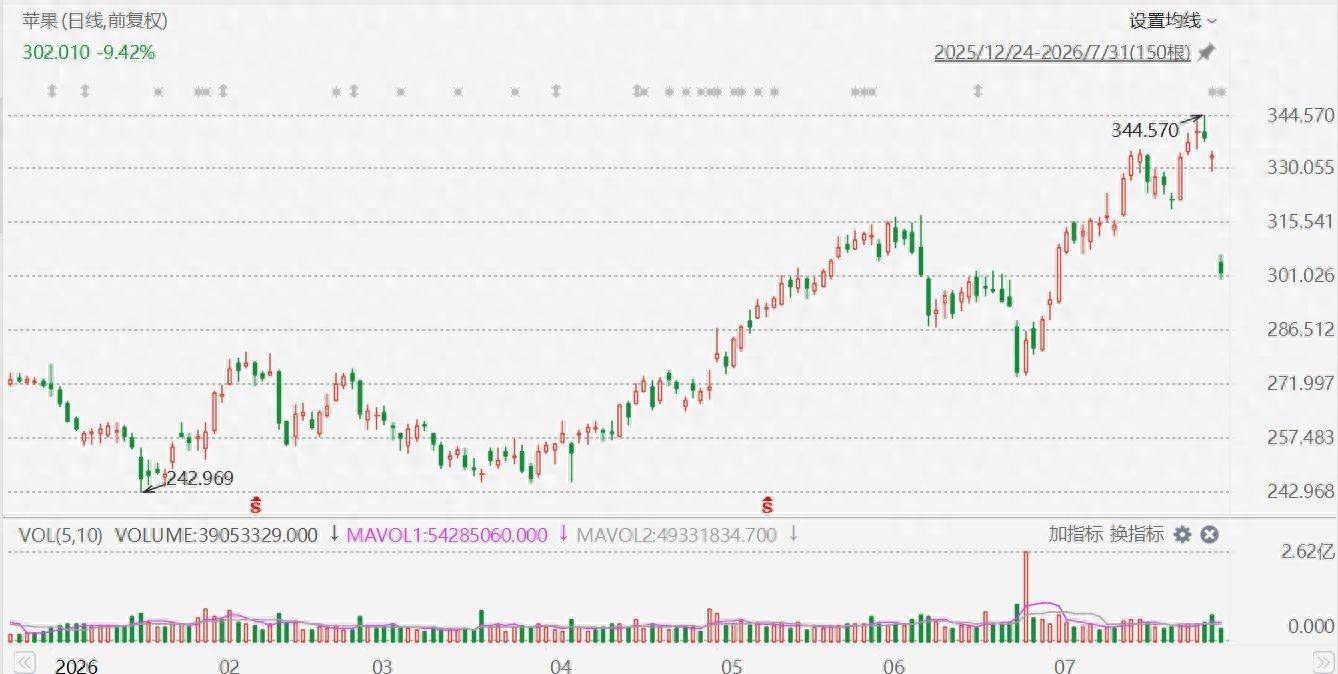
Task: Click the 315.541 price axis label
Action: [1300, 221]
